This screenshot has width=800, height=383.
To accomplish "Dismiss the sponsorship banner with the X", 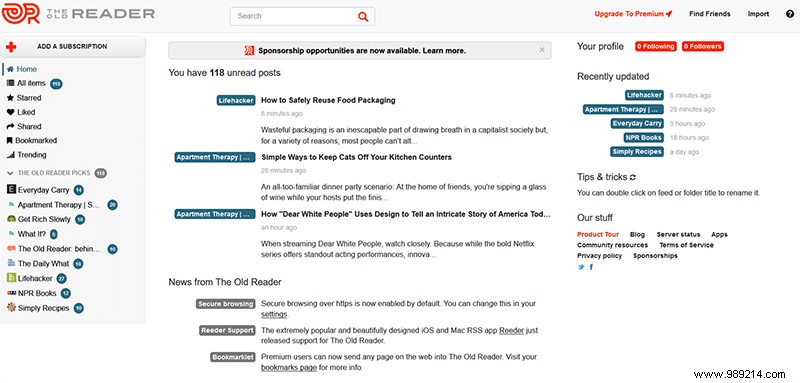I will click(542, 50).
